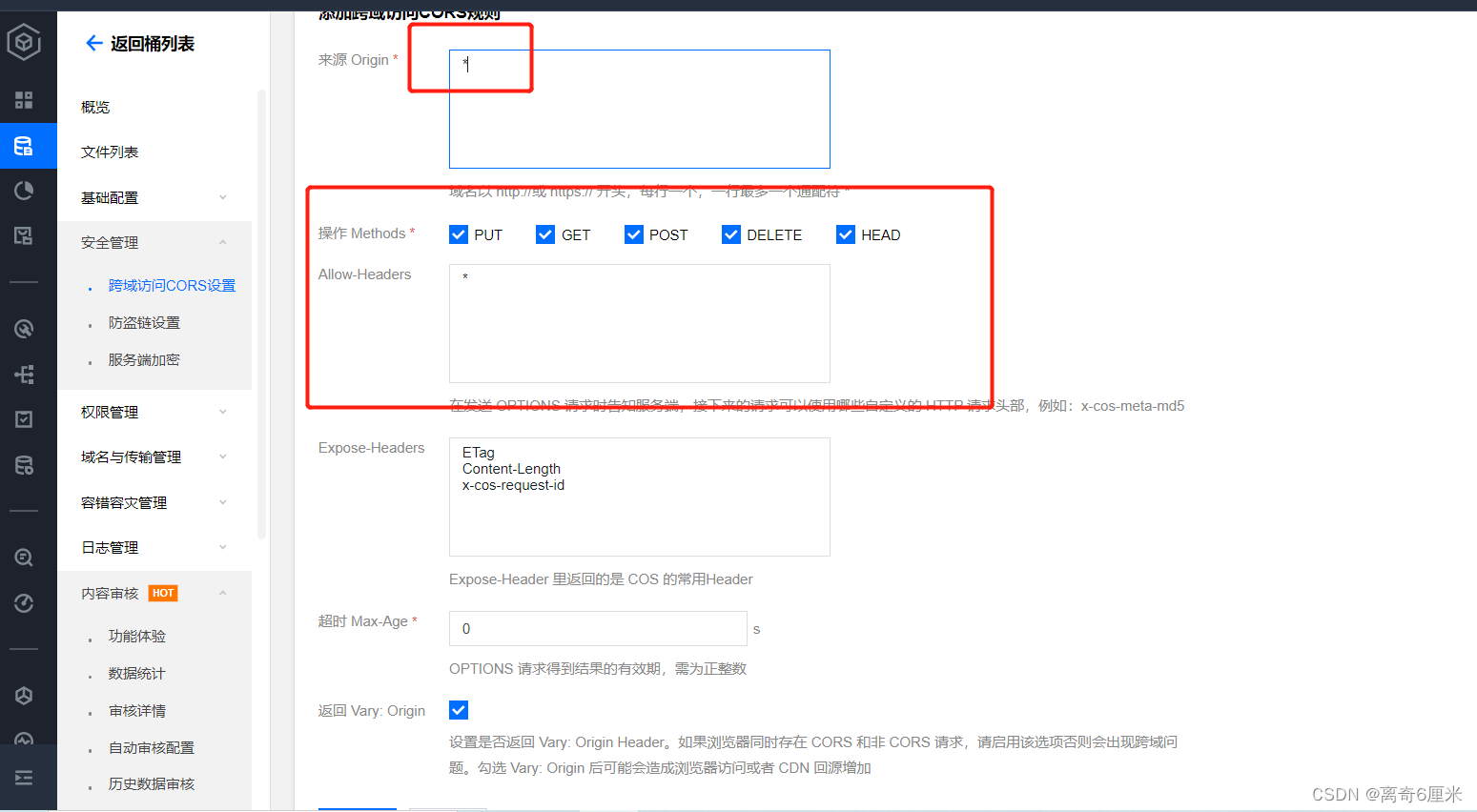This screenshot has width=1477, height=812.
Task: Click the Expose-Header hint text about COS headers
Action: coord(601,579)
